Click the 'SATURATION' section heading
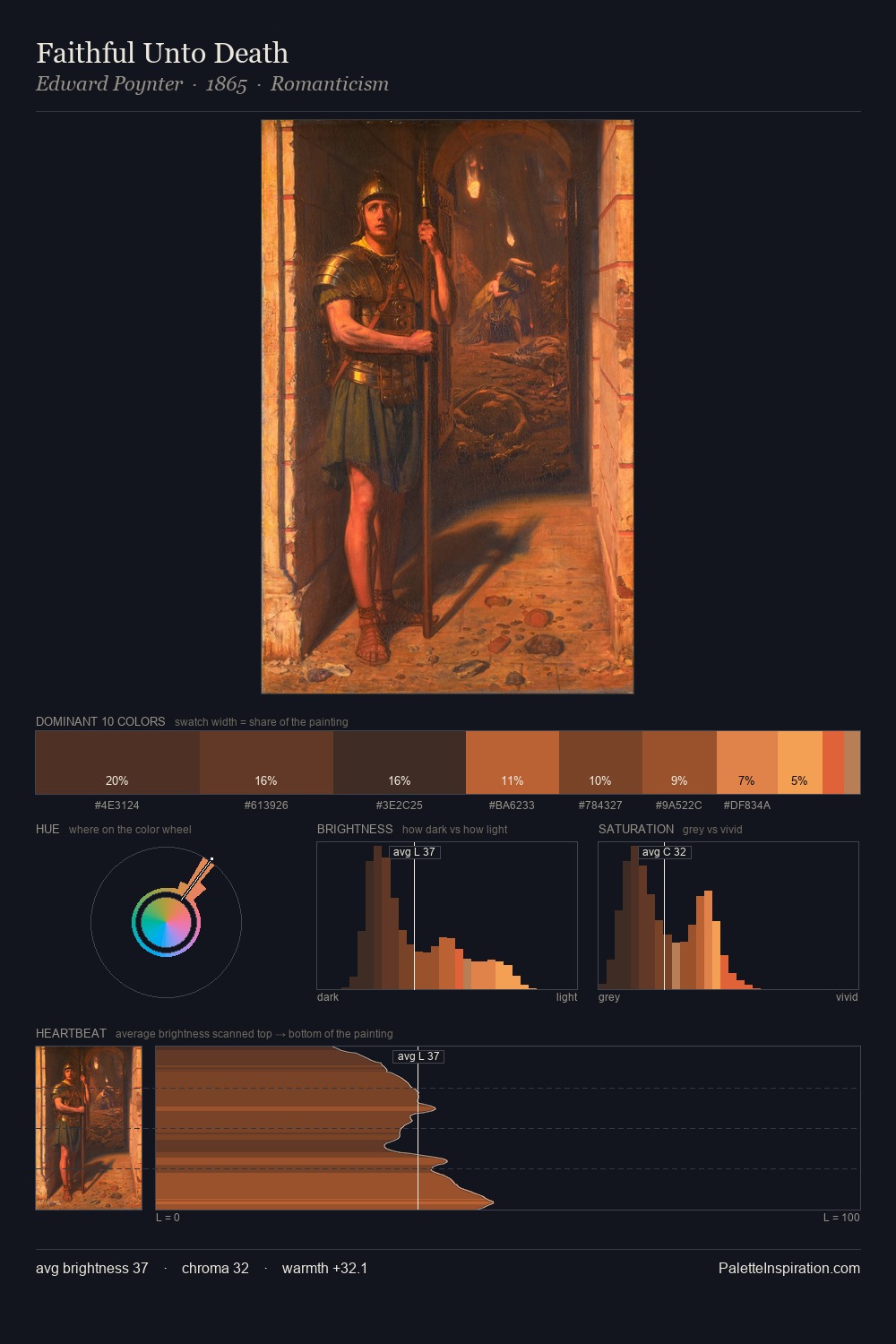This screenshot has width=896, height=1344. pos(636,829)
